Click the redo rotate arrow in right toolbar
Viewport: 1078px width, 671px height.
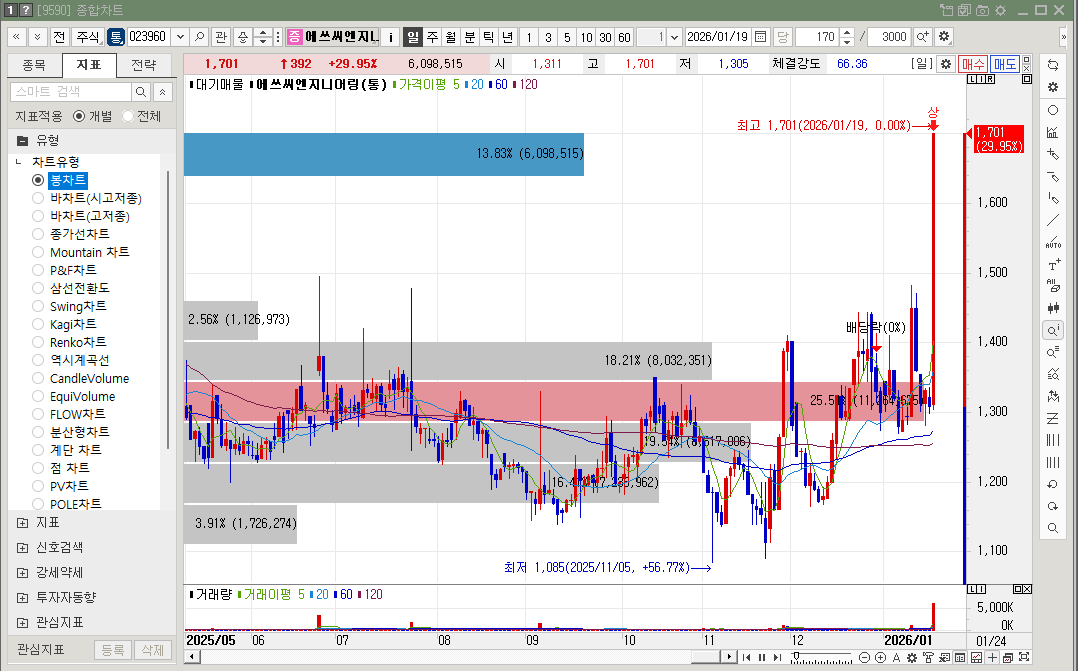[x=1053, y=506]
